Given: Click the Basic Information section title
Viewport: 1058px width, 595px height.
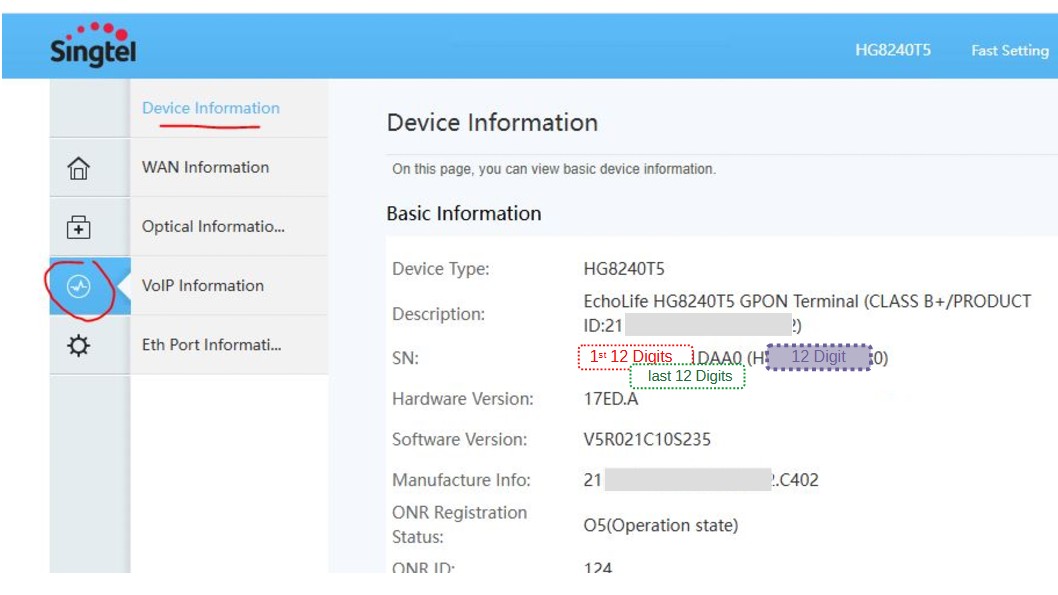Looking at the screenshot, I should (x=464, y=213).
